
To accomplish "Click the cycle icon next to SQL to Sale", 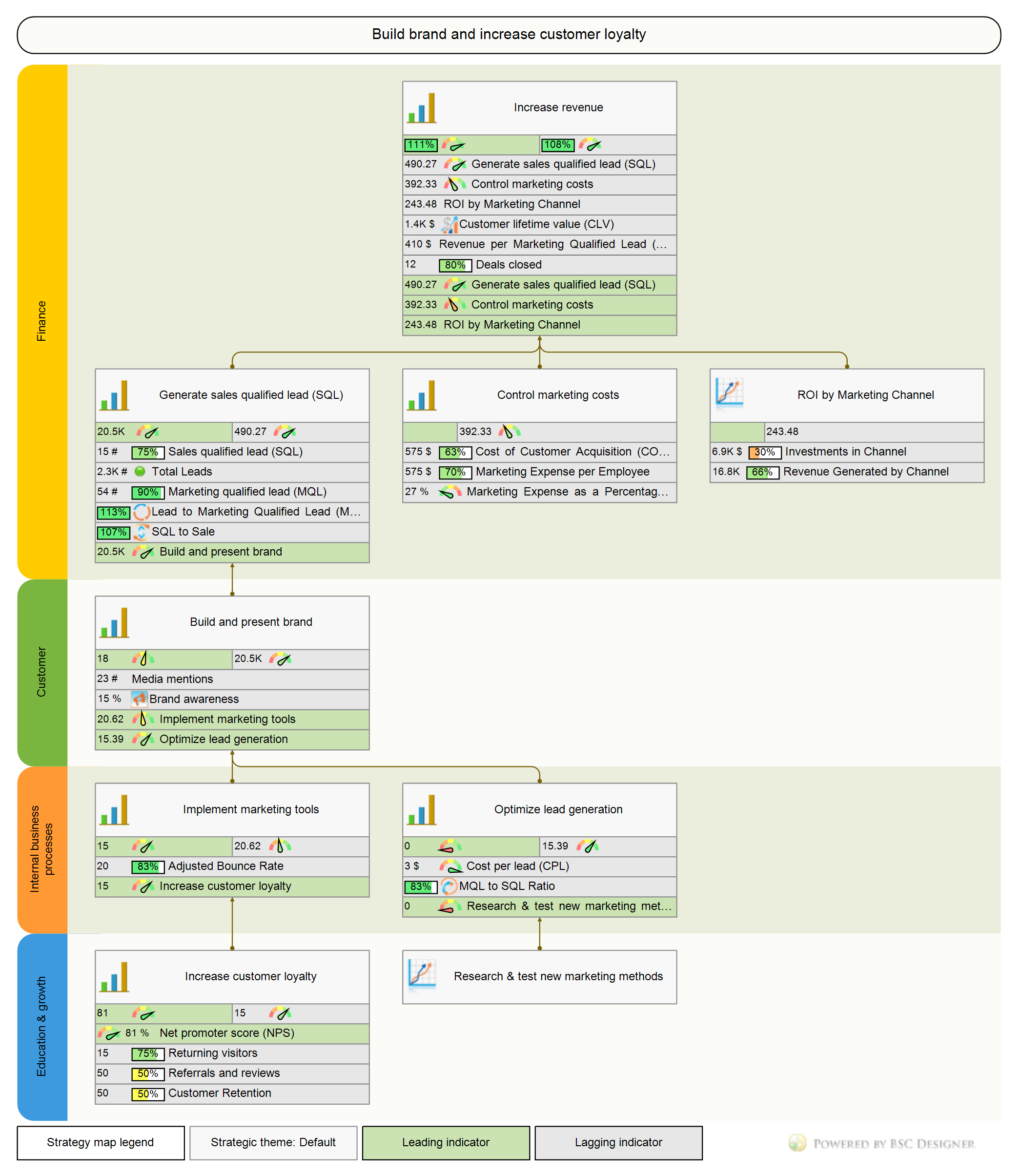I will click(142, 532).
